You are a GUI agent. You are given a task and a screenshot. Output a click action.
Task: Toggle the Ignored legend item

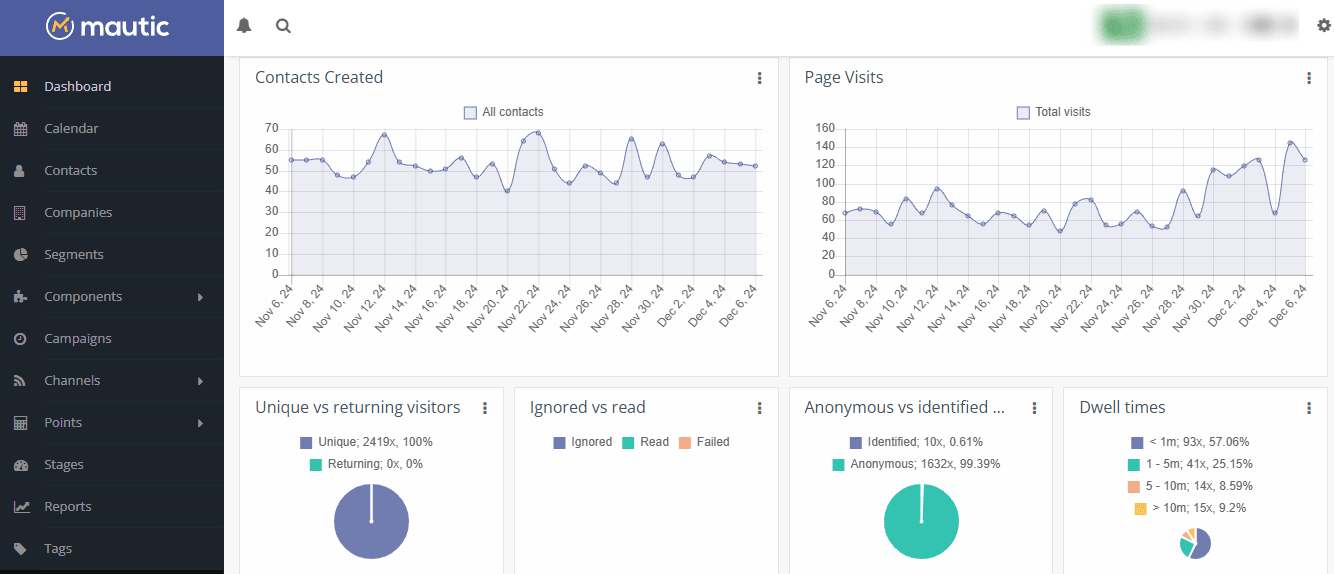(582, 442)
